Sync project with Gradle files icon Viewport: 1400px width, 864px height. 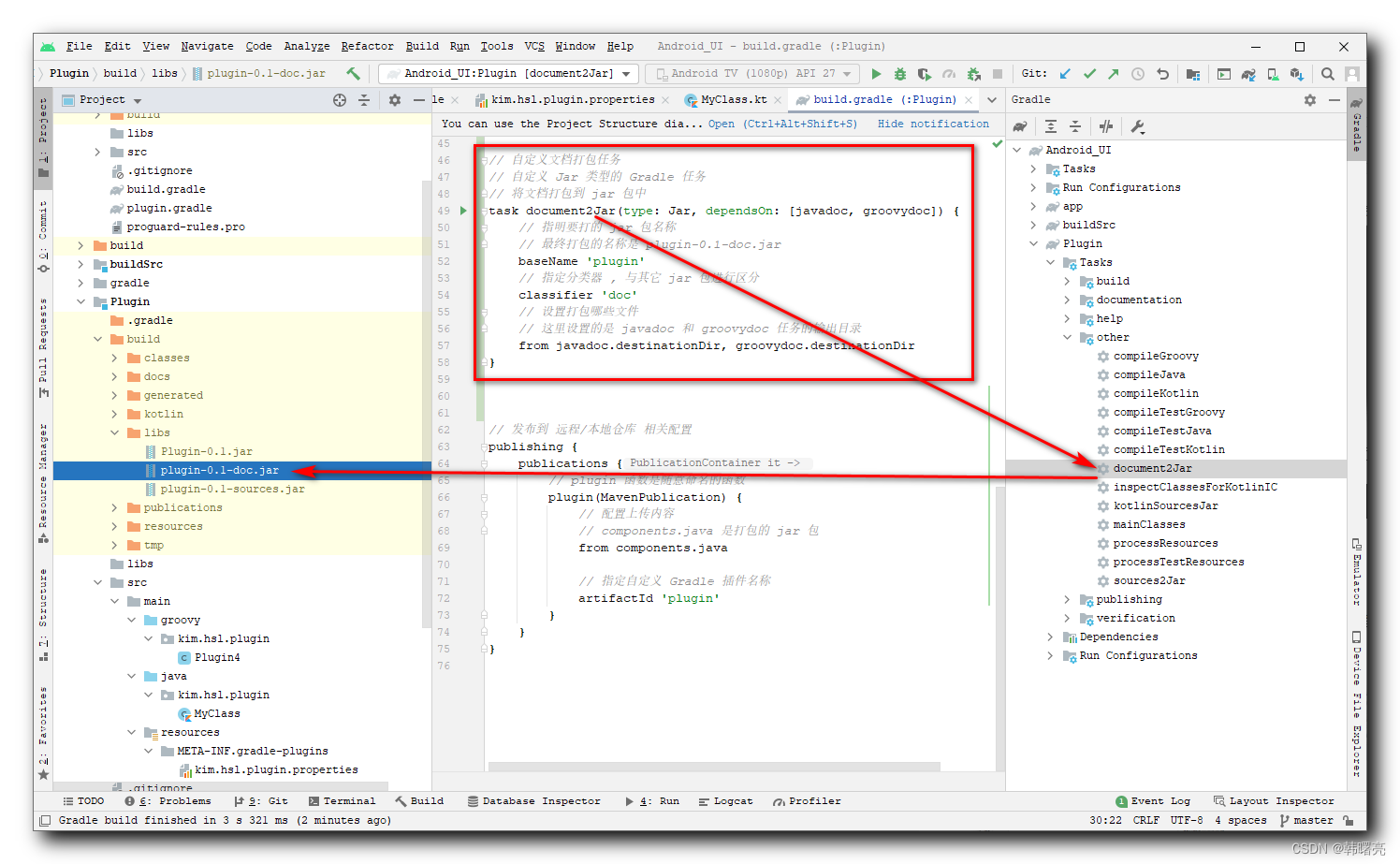[x=1248, y=74]
